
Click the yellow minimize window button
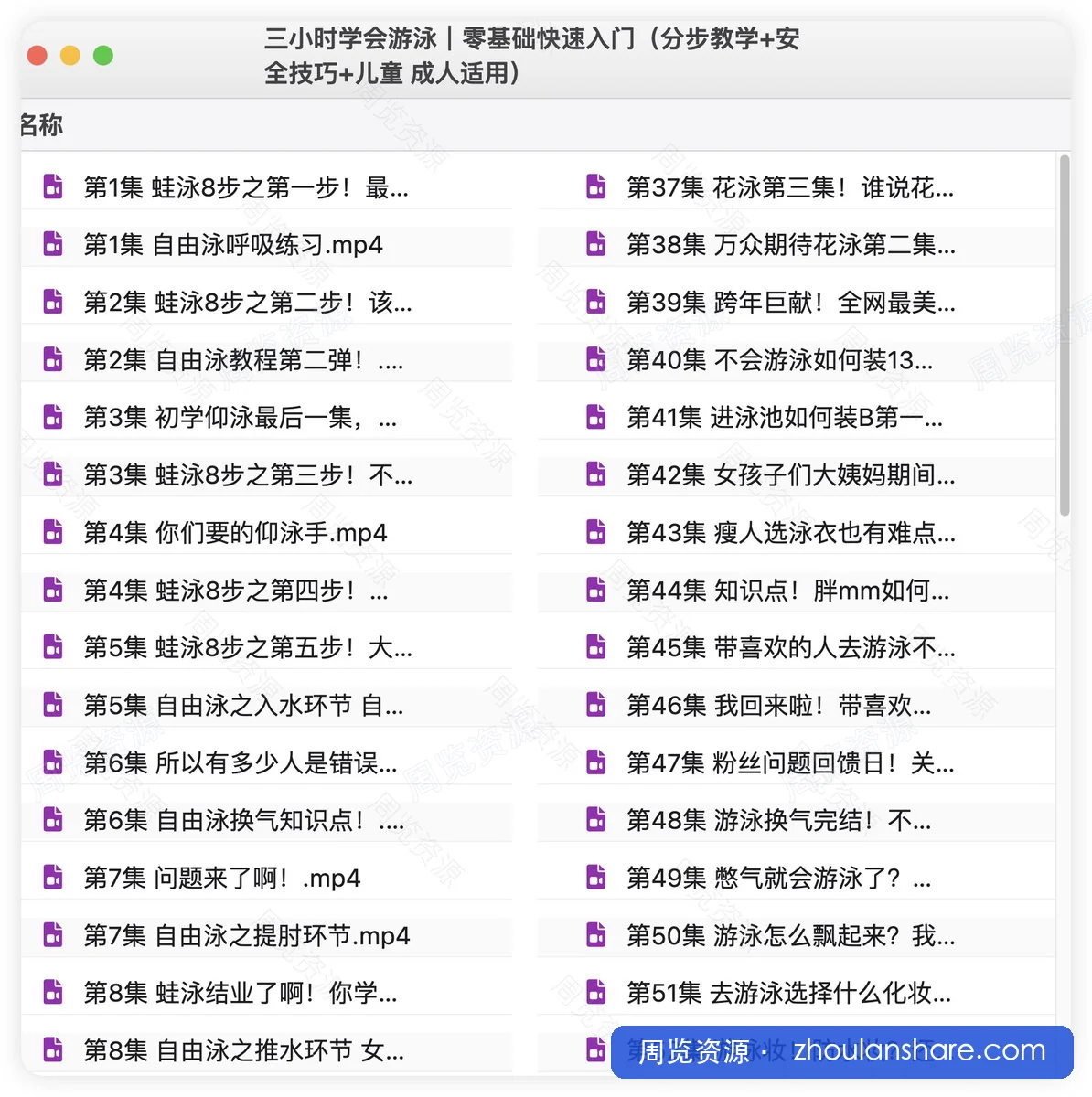pyautogui.click(x=70, y=56)
